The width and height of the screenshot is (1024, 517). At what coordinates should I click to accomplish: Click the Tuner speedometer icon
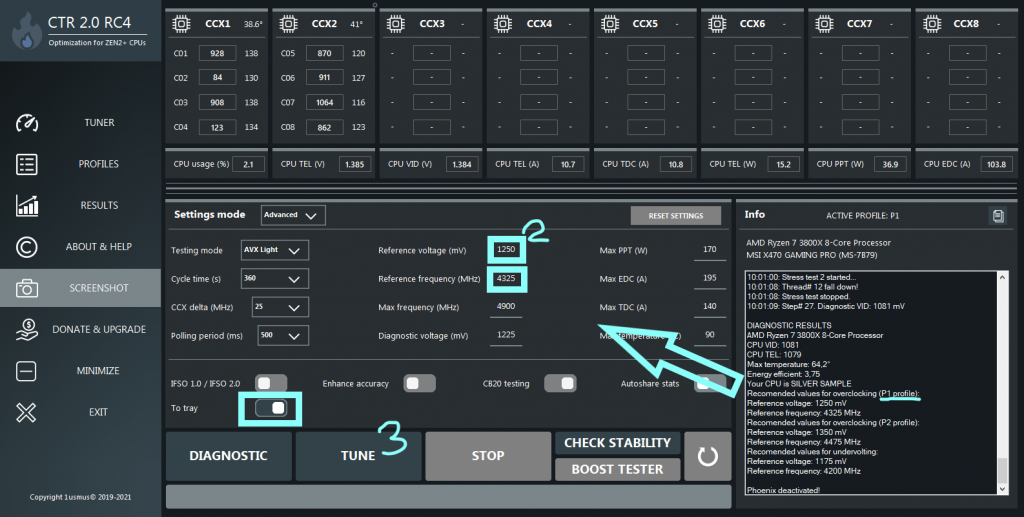(x=27, y=123)
